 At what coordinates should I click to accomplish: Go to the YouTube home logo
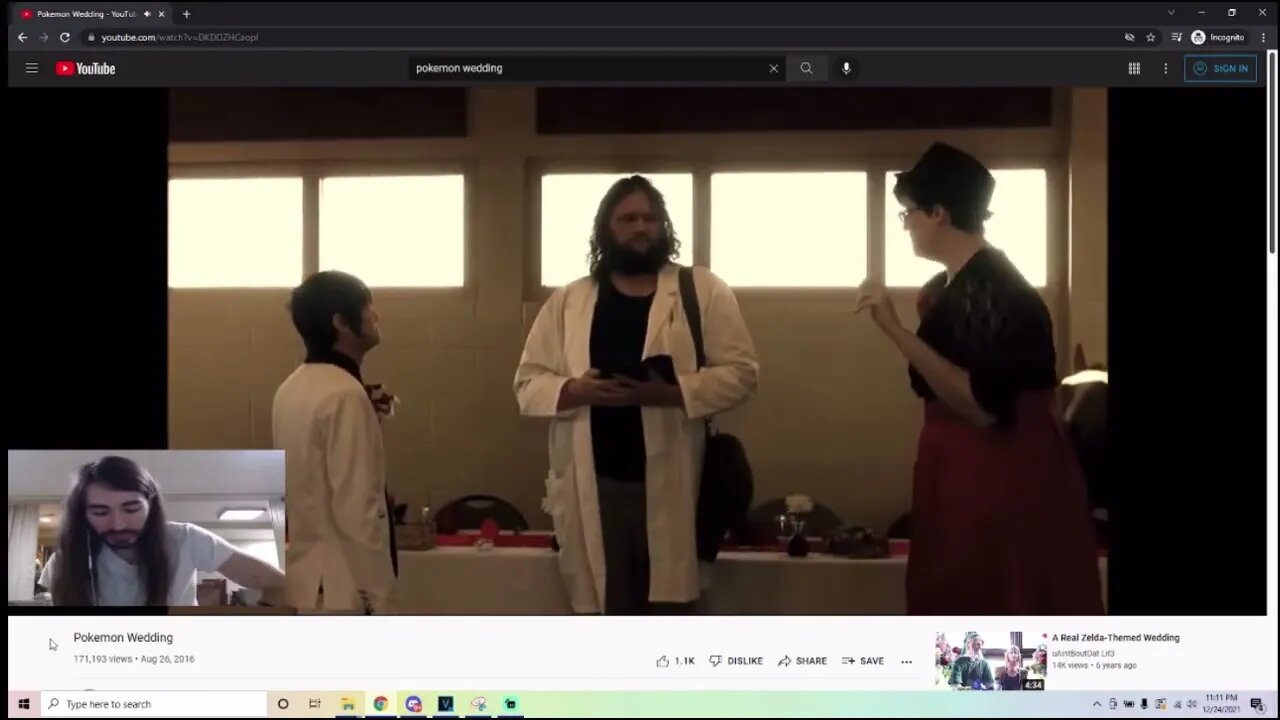click(86, 68)
